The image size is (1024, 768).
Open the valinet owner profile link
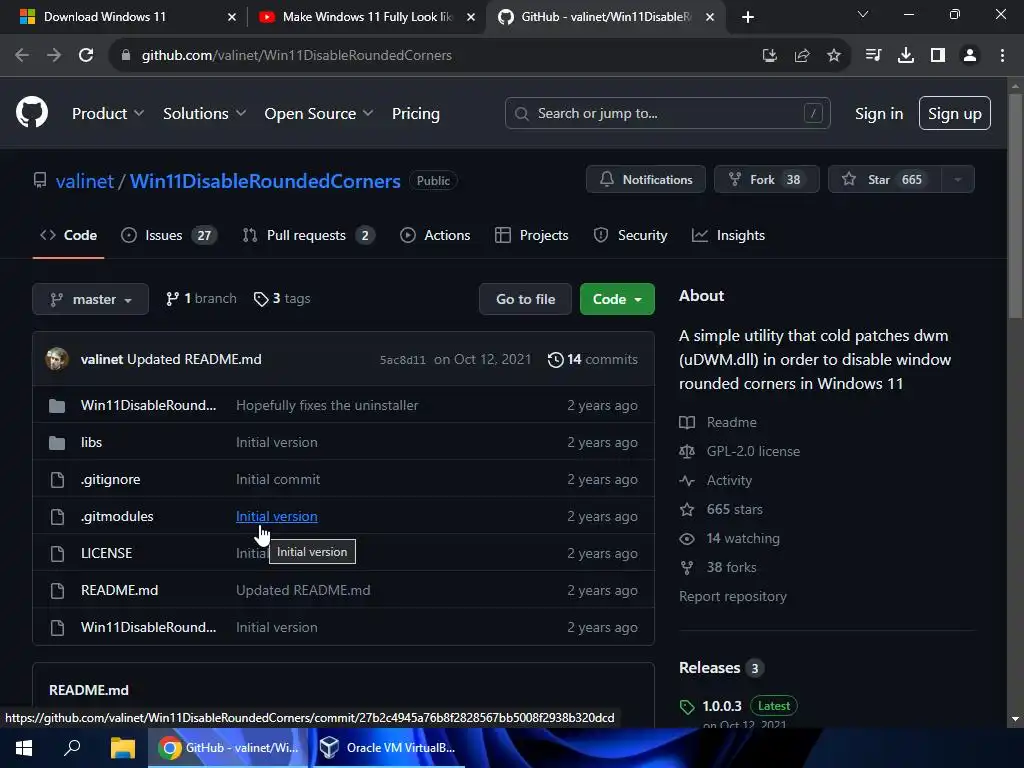pos(85,181)
